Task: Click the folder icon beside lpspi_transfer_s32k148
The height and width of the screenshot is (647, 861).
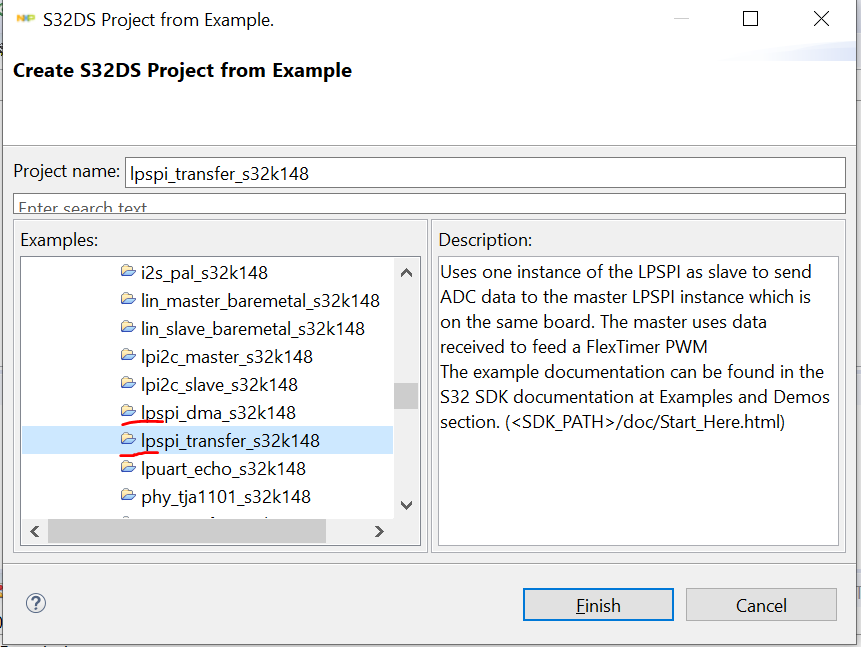Action: pyautogui.click(x=129, y=440)
